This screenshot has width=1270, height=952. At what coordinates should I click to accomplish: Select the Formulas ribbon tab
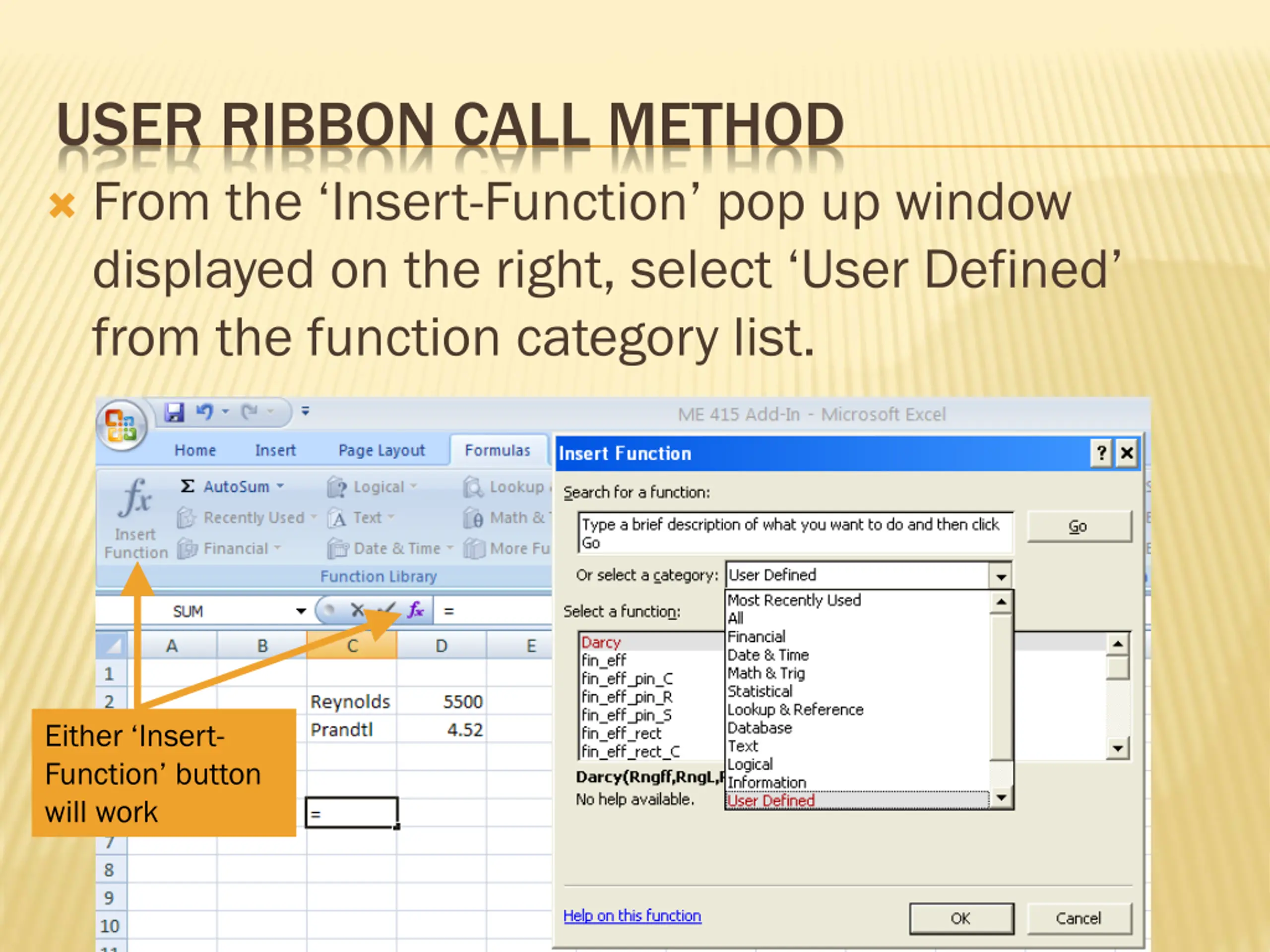[498, 450]
